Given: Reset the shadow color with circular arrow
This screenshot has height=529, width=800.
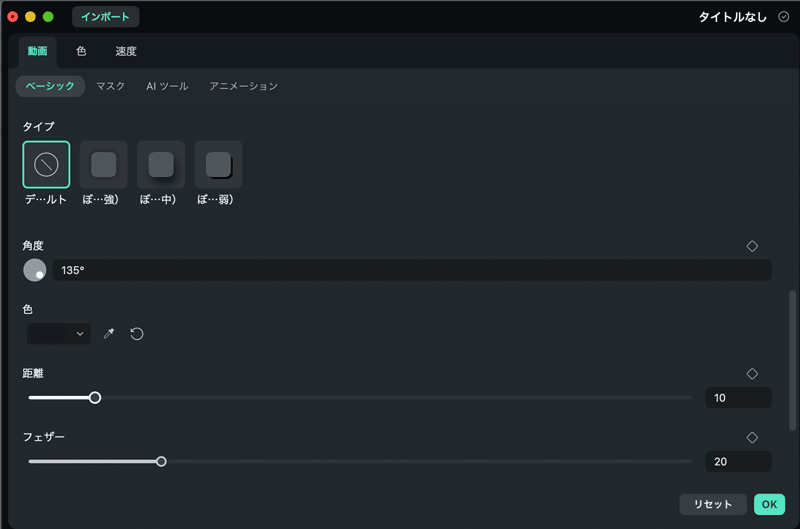Looking at the screenshot, I should [x=137, y=334].
